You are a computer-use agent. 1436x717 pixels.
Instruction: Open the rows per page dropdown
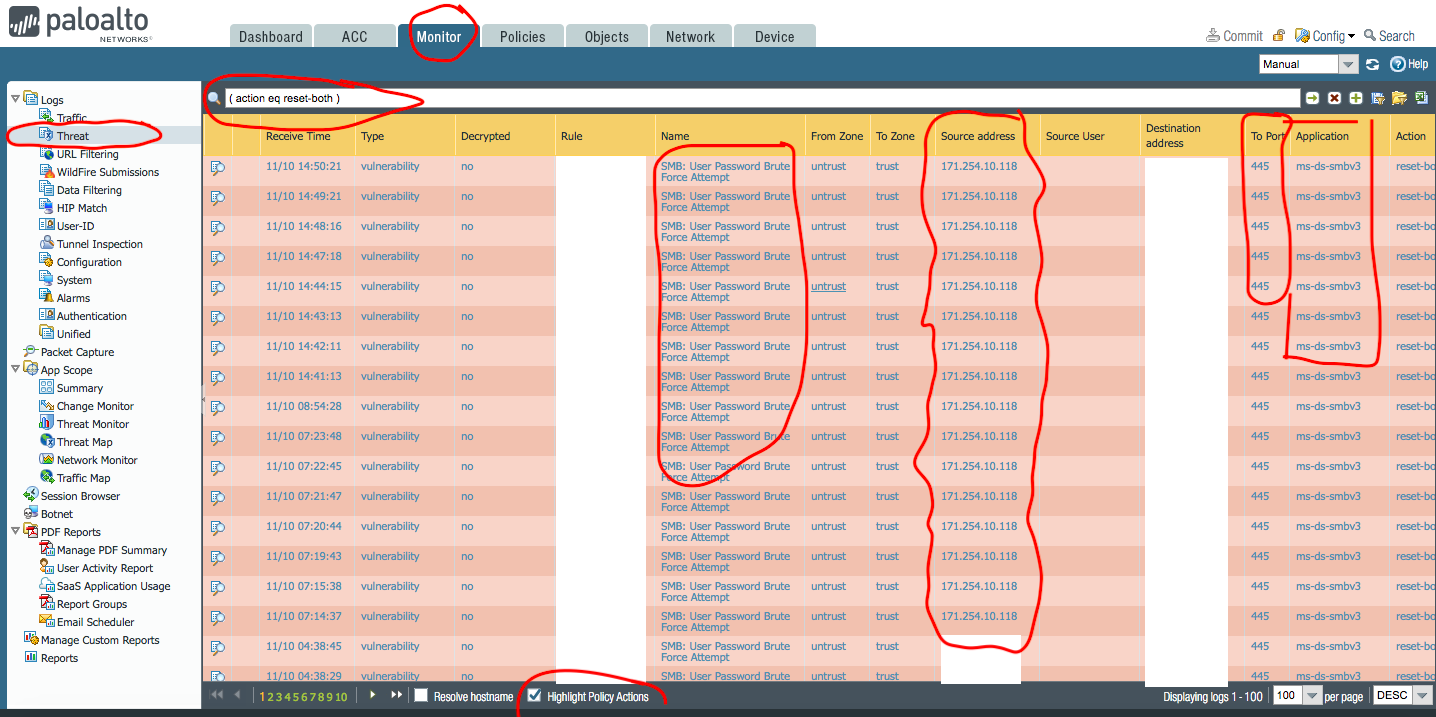(x=1312, y=696)
